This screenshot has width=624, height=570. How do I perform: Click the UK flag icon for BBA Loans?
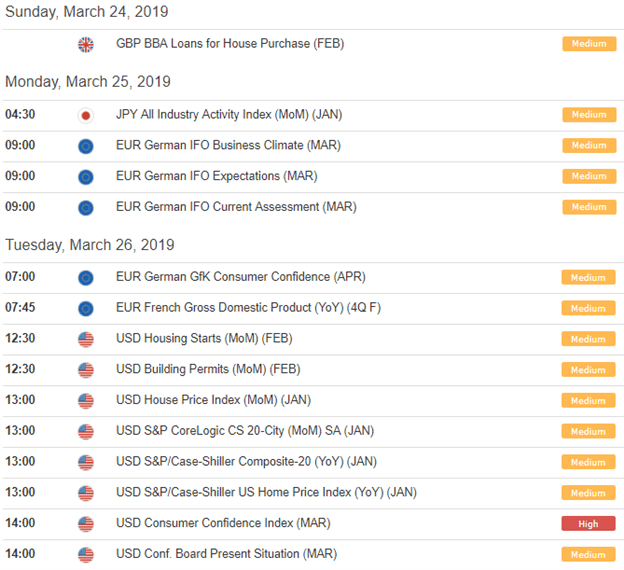86,44
